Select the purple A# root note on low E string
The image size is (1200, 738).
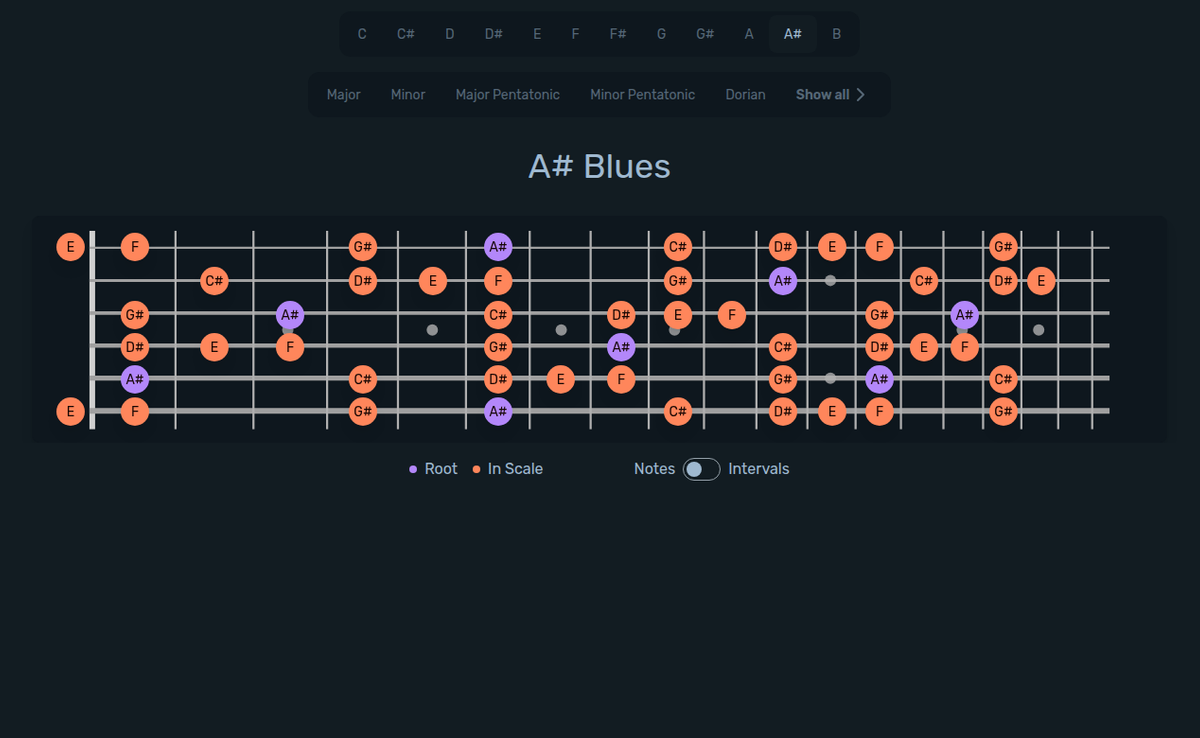[497, 410]
